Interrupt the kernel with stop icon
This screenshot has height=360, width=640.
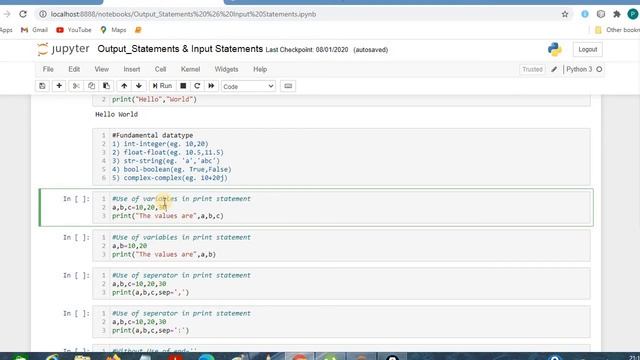[183, 86]
